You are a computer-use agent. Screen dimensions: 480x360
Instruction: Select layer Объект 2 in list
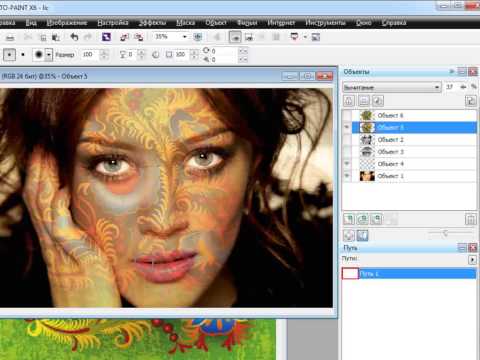[x=414, y=140]
